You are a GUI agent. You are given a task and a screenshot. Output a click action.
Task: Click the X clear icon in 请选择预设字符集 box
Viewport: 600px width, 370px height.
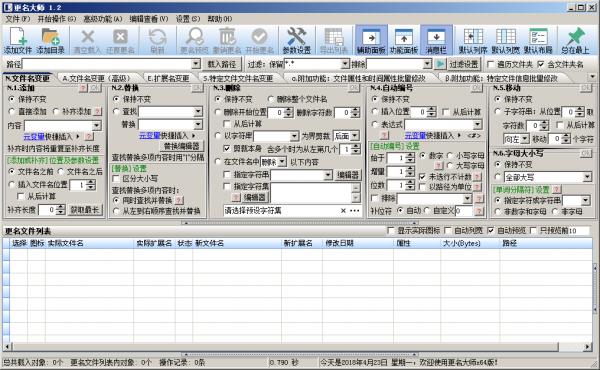(x=343, y=210)
